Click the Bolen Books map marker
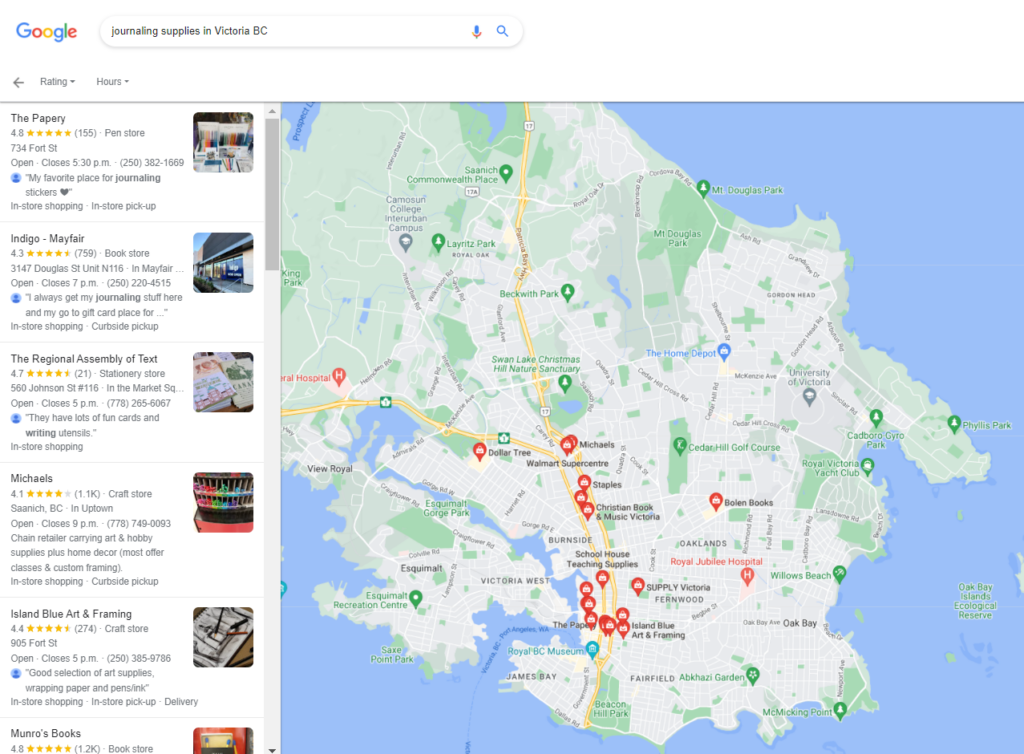Screen dimensions: 1024x754 point(716,500)
